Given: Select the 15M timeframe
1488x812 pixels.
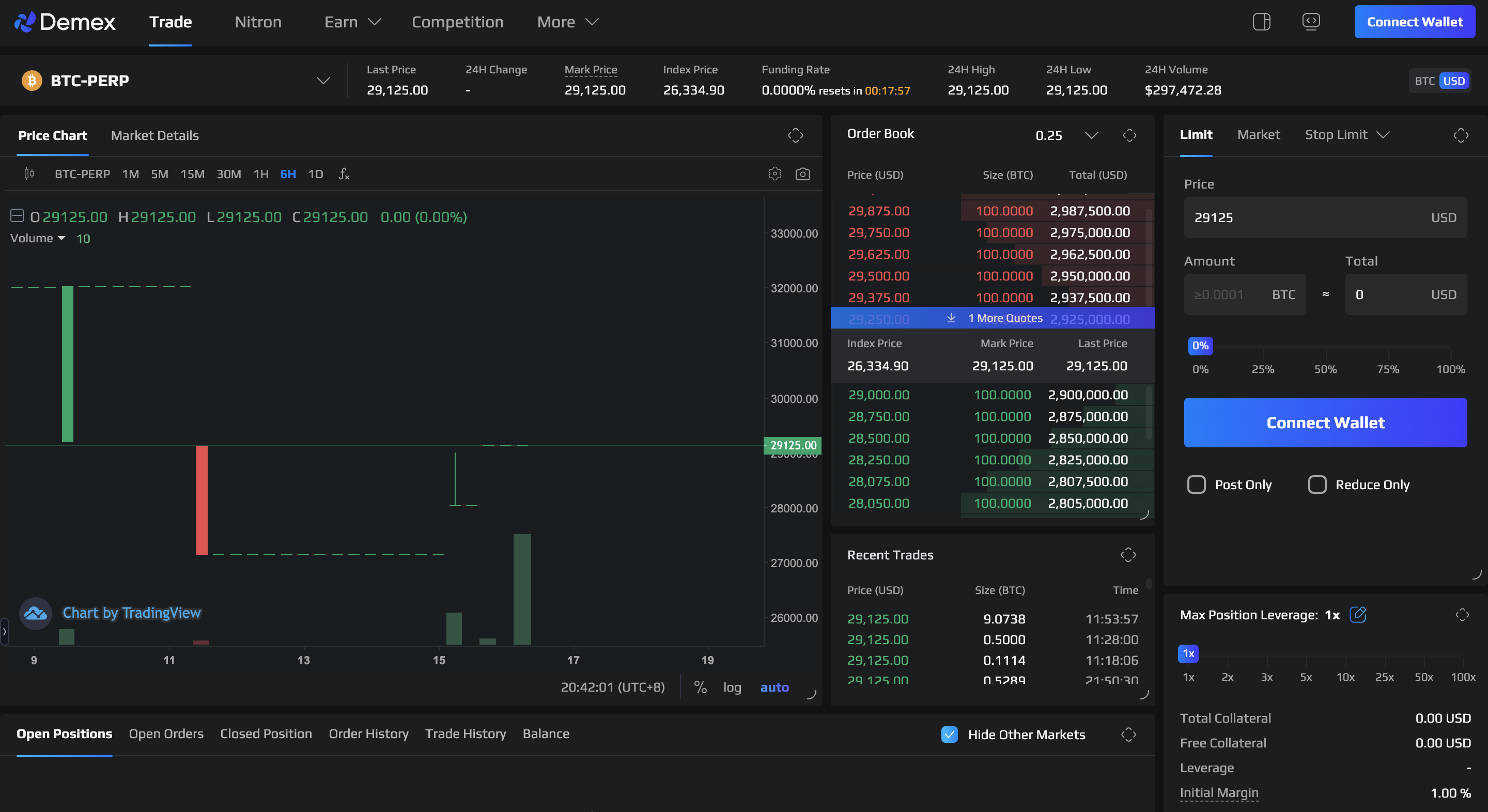Looking at the screenshot, I should pyautogui.click(x=192, y=174).
